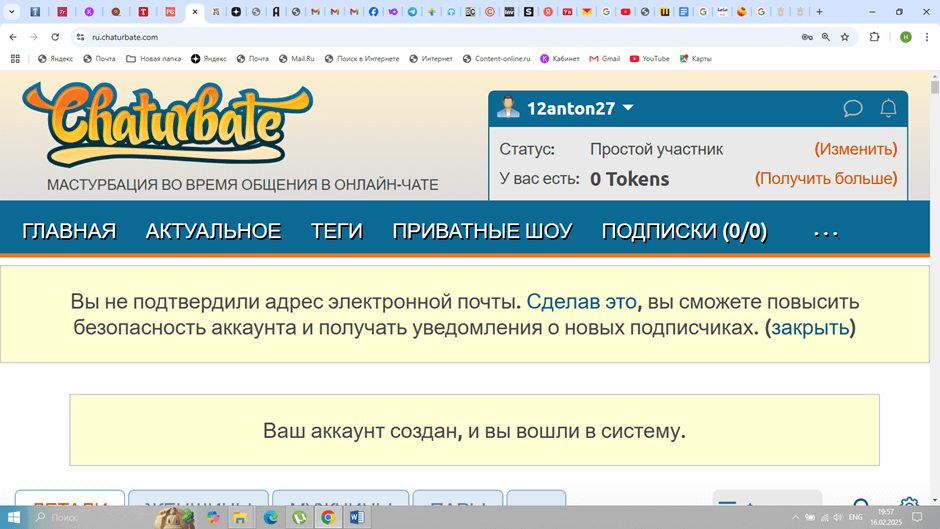Click the Windows Start button
Screen dimensions: 940x529
14,517
